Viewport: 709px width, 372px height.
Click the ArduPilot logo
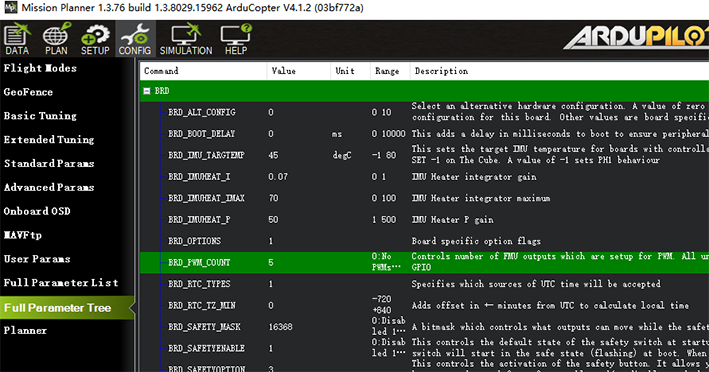click(636, 38)
